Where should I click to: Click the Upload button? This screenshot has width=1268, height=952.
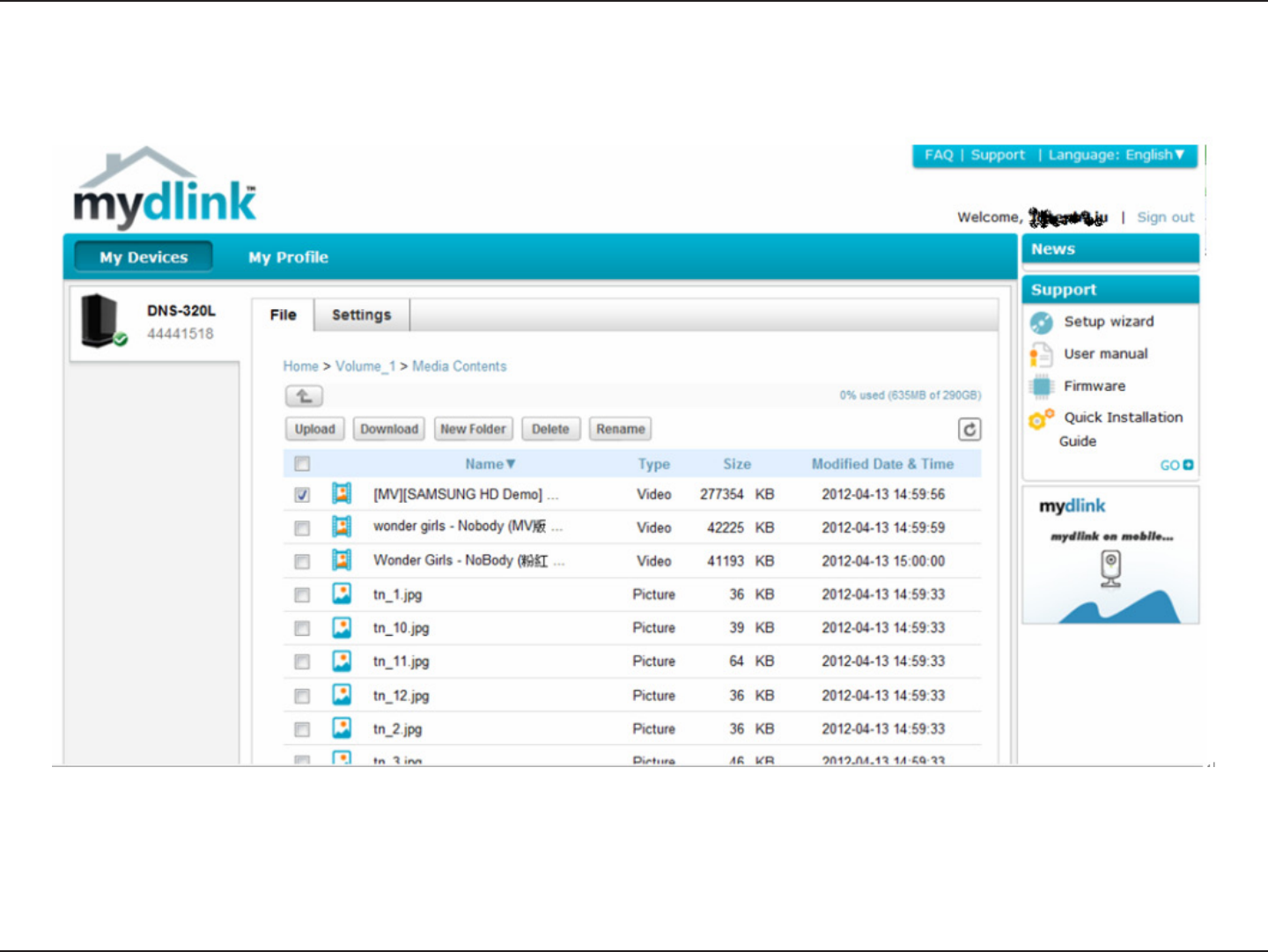pos(314,429)
